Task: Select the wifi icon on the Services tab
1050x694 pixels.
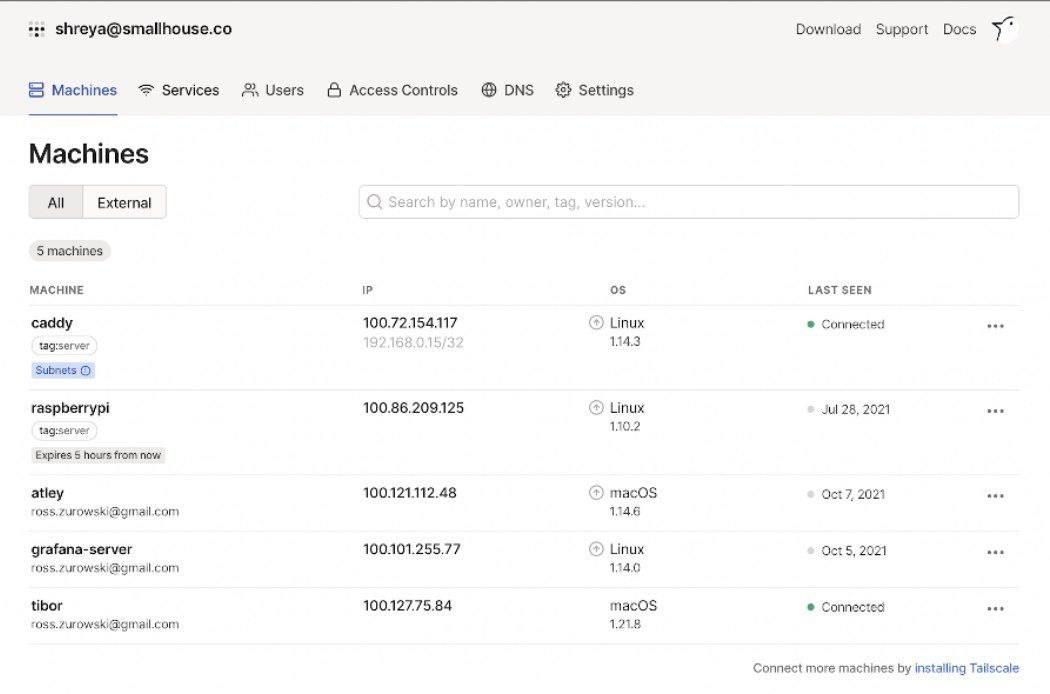Action: pos(147,90)
